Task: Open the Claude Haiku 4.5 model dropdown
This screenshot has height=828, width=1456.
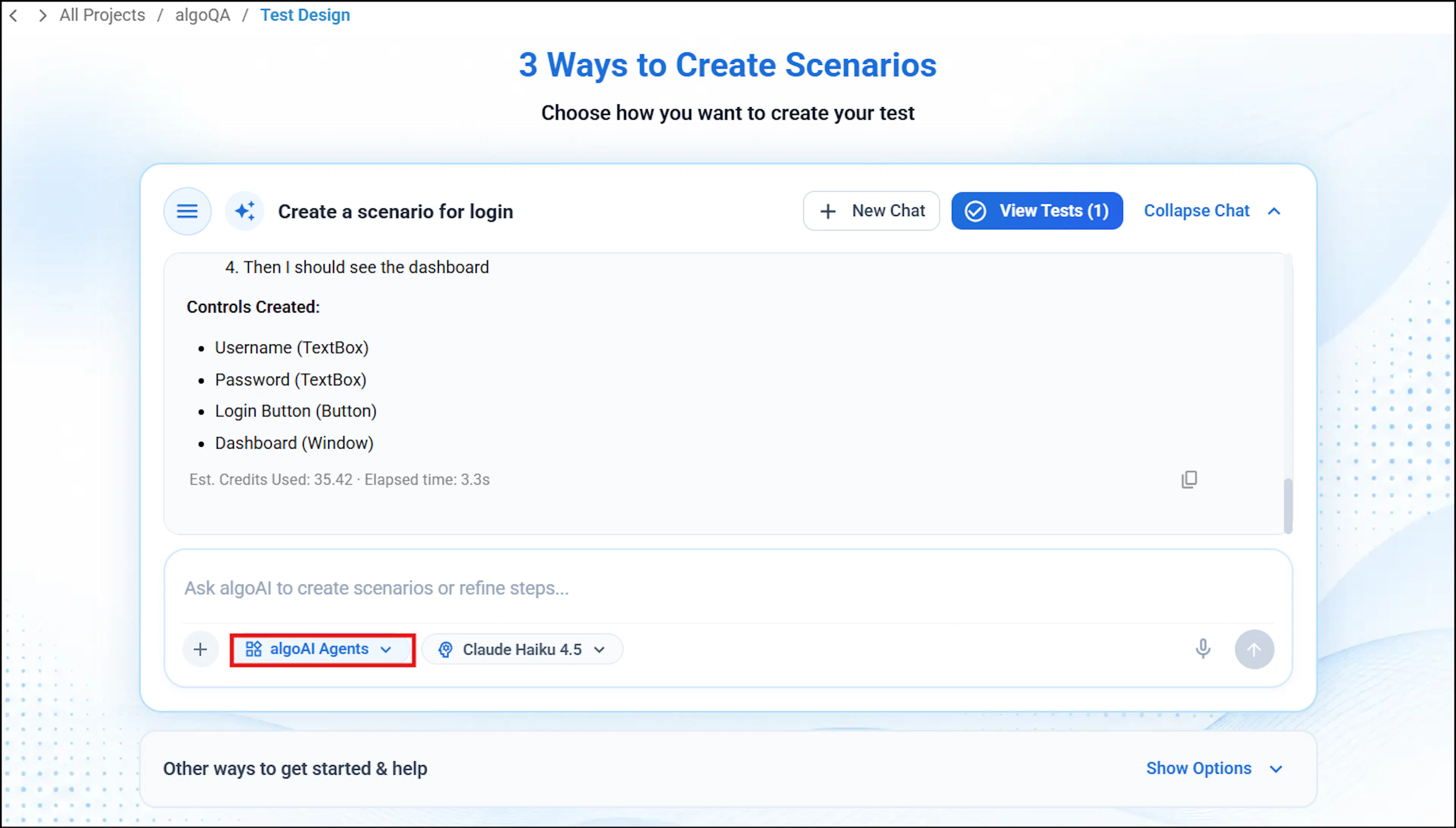Action: [x=522, y=649]
